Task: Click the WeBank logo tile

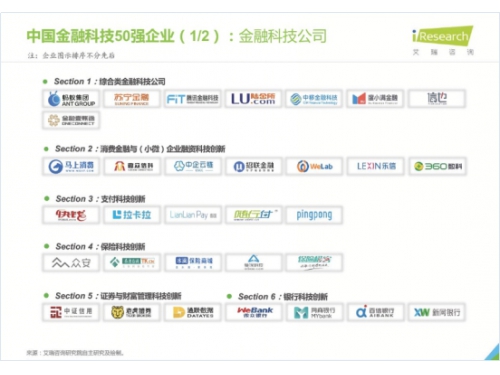Action: point(253,312)
